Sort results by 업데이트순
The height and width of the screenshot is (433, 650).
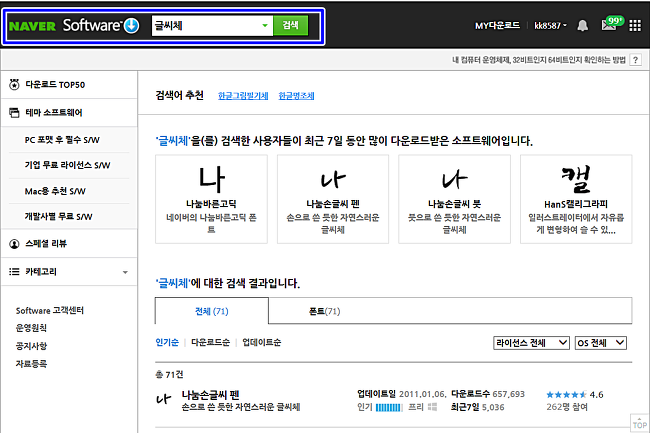click(x=262, y=342)
